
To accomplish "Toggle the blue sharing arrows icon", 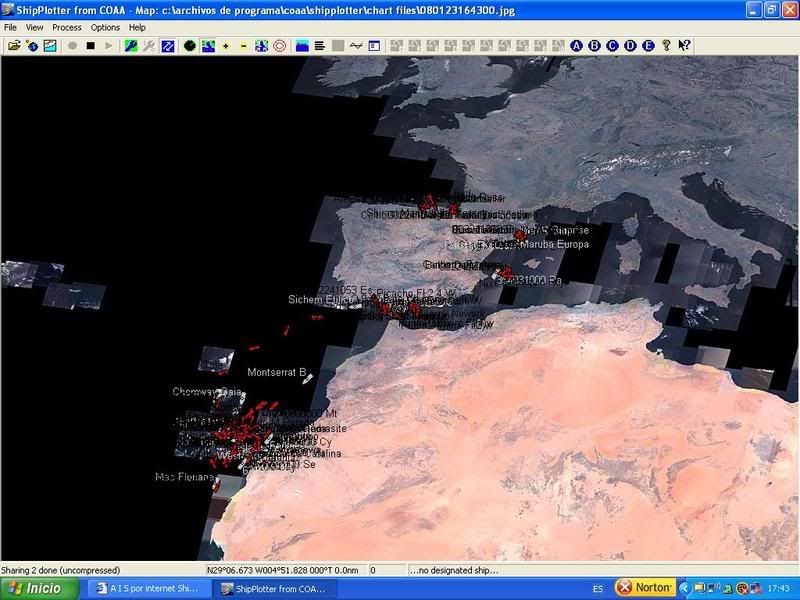I will [x=168, y=46].
